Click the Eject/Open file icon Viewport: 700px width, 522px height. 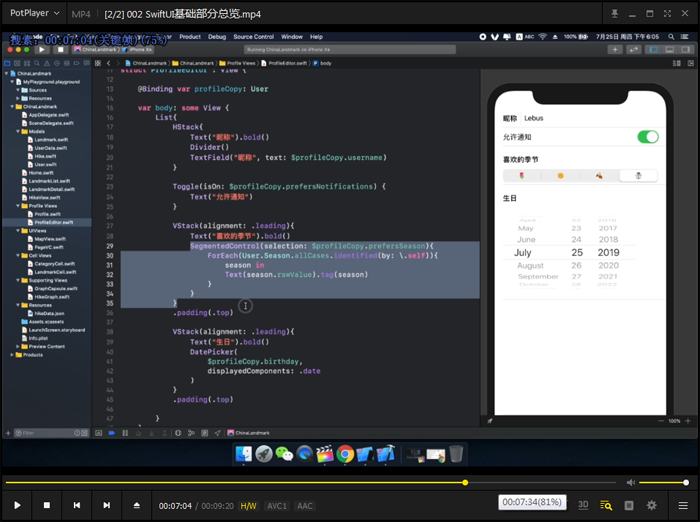[x=137, y=506]
